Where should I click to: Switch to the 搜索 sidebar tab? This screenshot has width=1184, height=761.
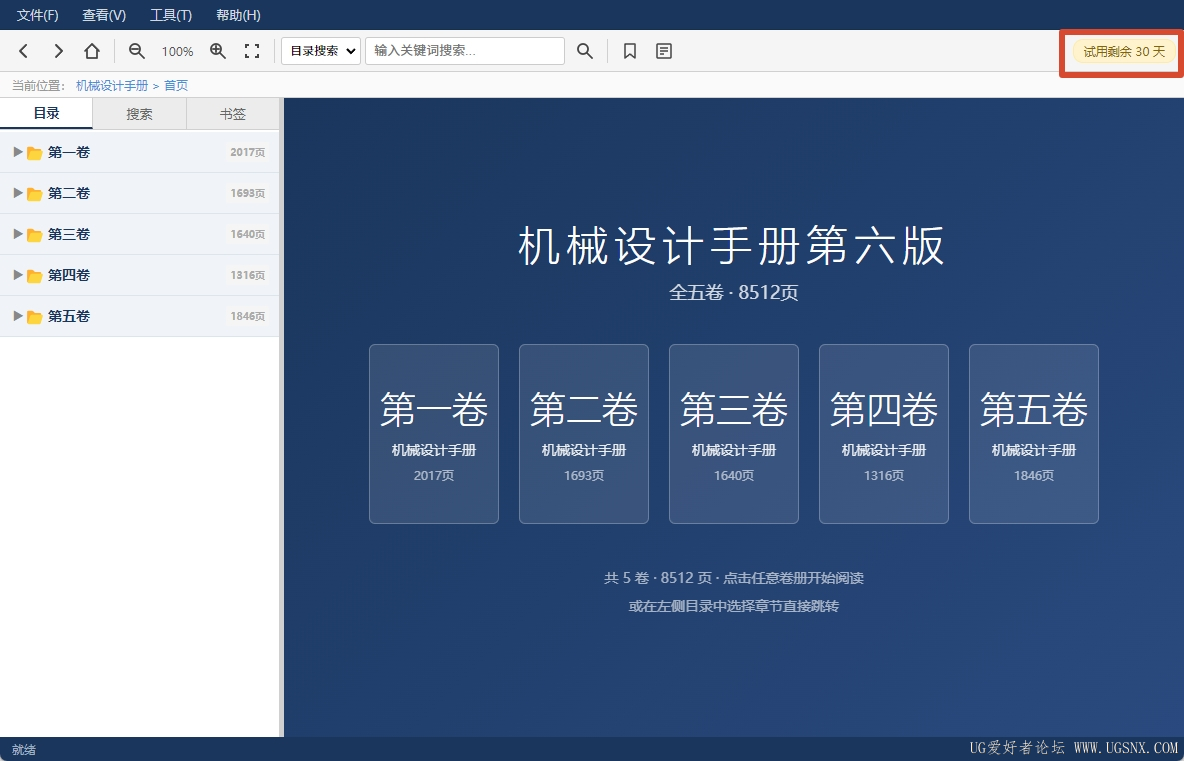tap(140, 114)
